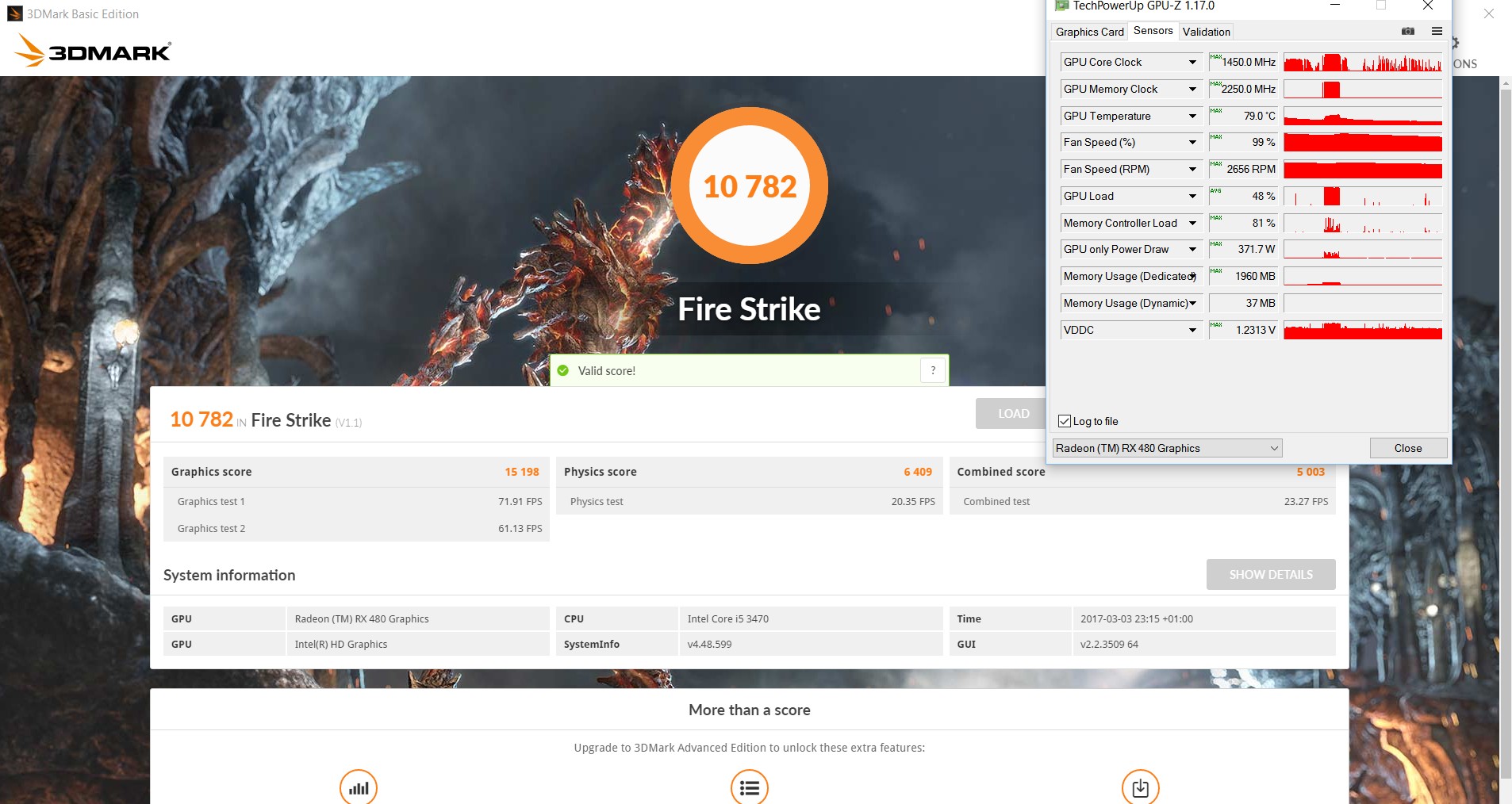The width and height of the screenshot is (1512, 804).
Task: Click the 10 782 score circle
Action: pyautogui.click(x=750, y=186)
